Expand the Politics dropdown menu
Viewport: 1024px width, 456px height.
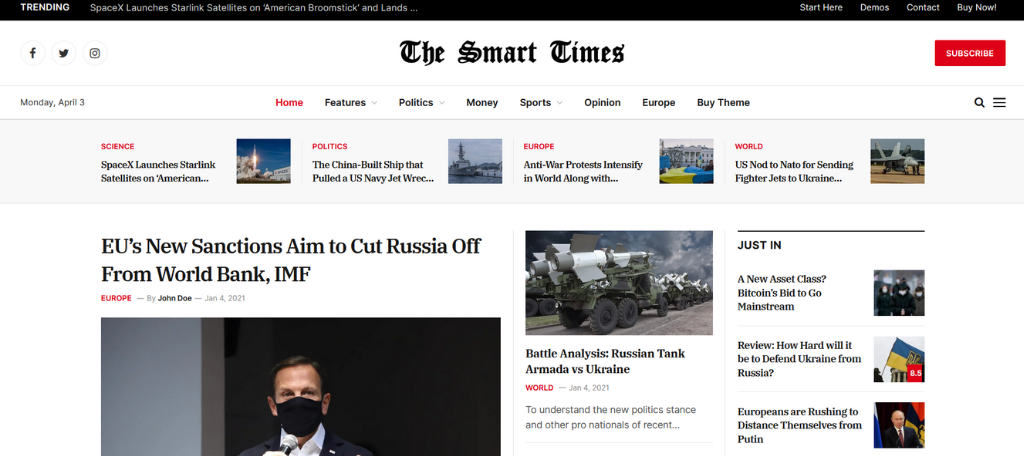421,102
